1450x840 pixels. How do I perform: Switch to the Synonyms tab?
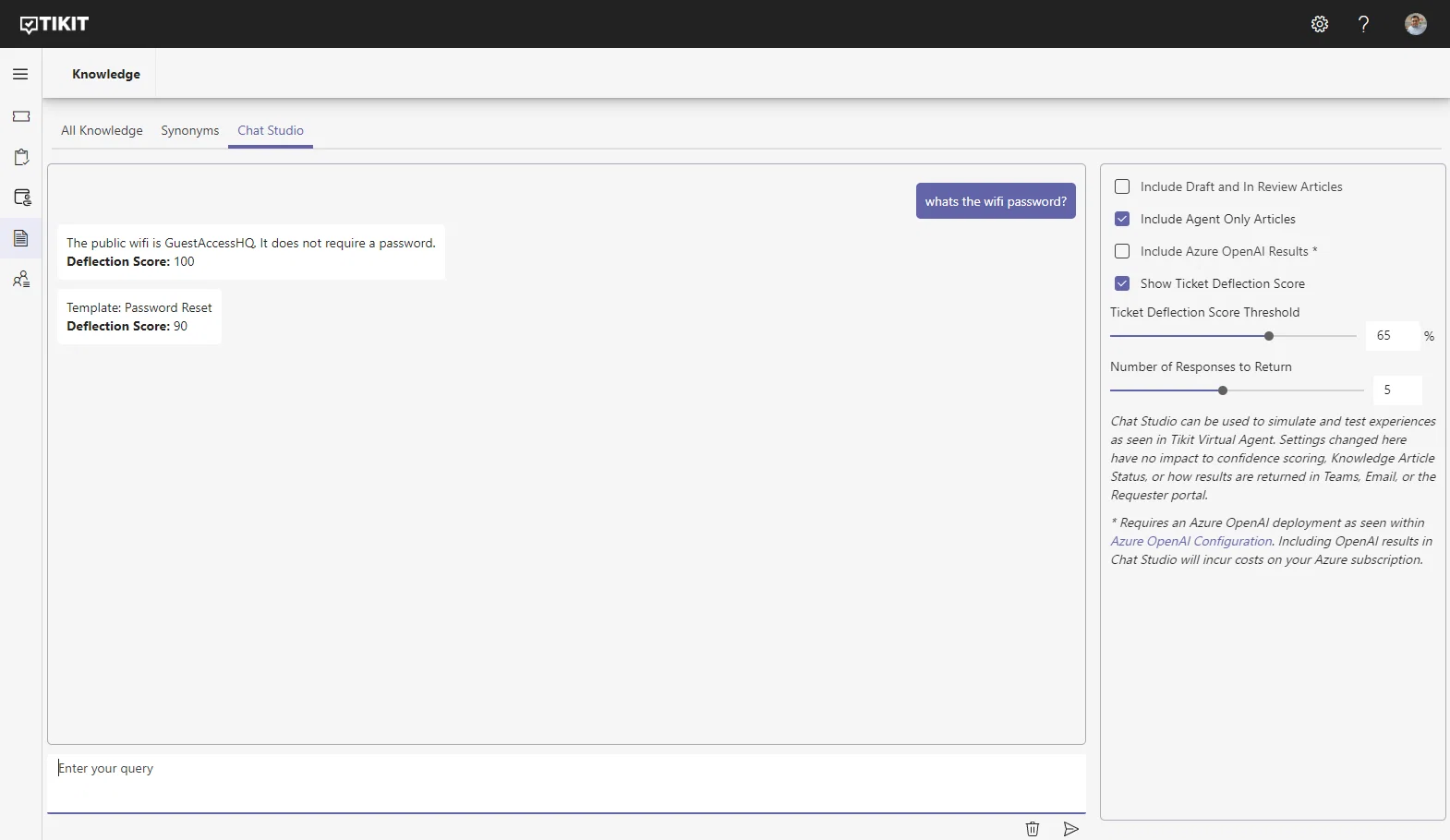pyautogui.click(x=190, y=130)
